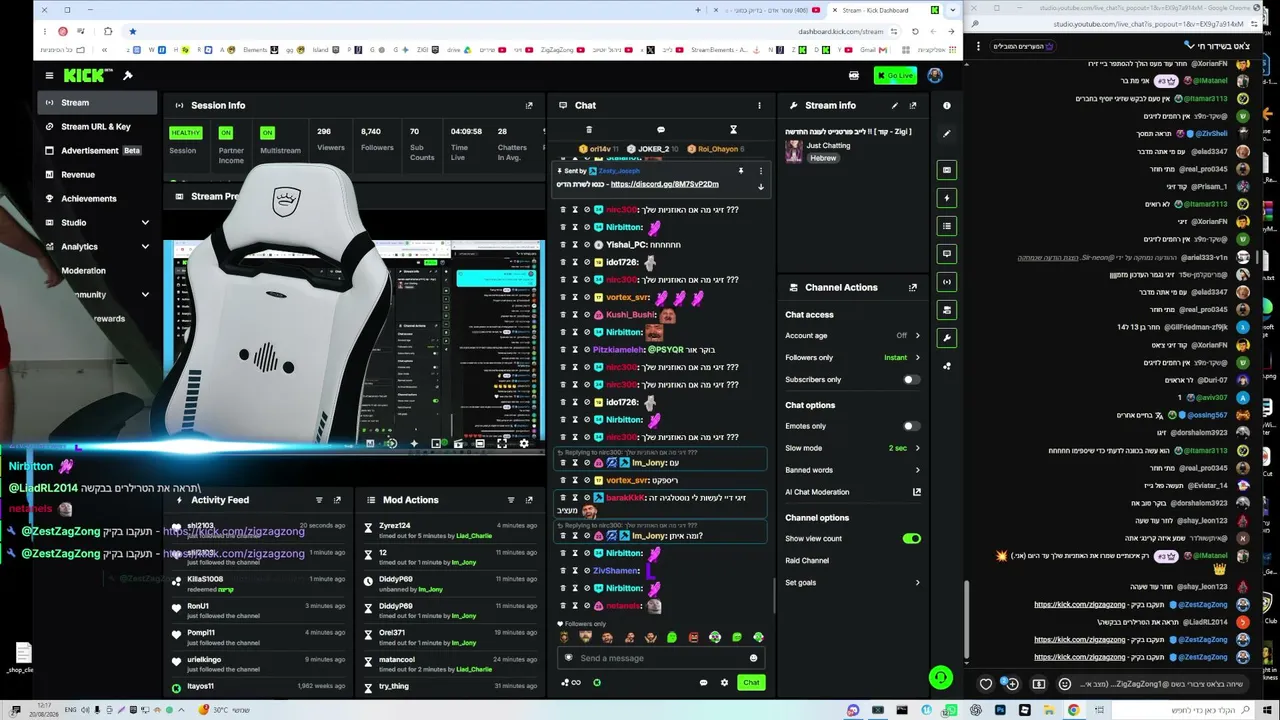Open Chrome from the taskbar
Viewport: 1280px width, 720px height.
(1073, 710)
